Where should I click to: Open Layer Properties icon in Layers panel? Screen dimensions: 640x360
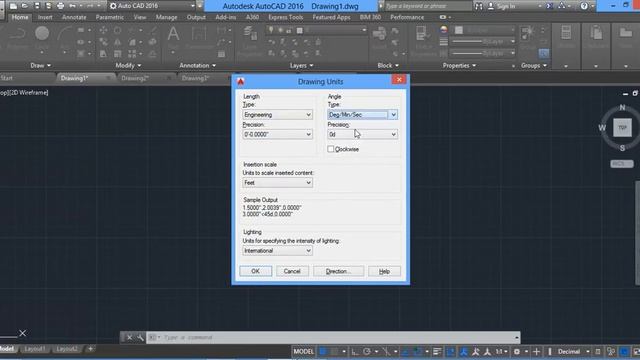click(250, 34)
